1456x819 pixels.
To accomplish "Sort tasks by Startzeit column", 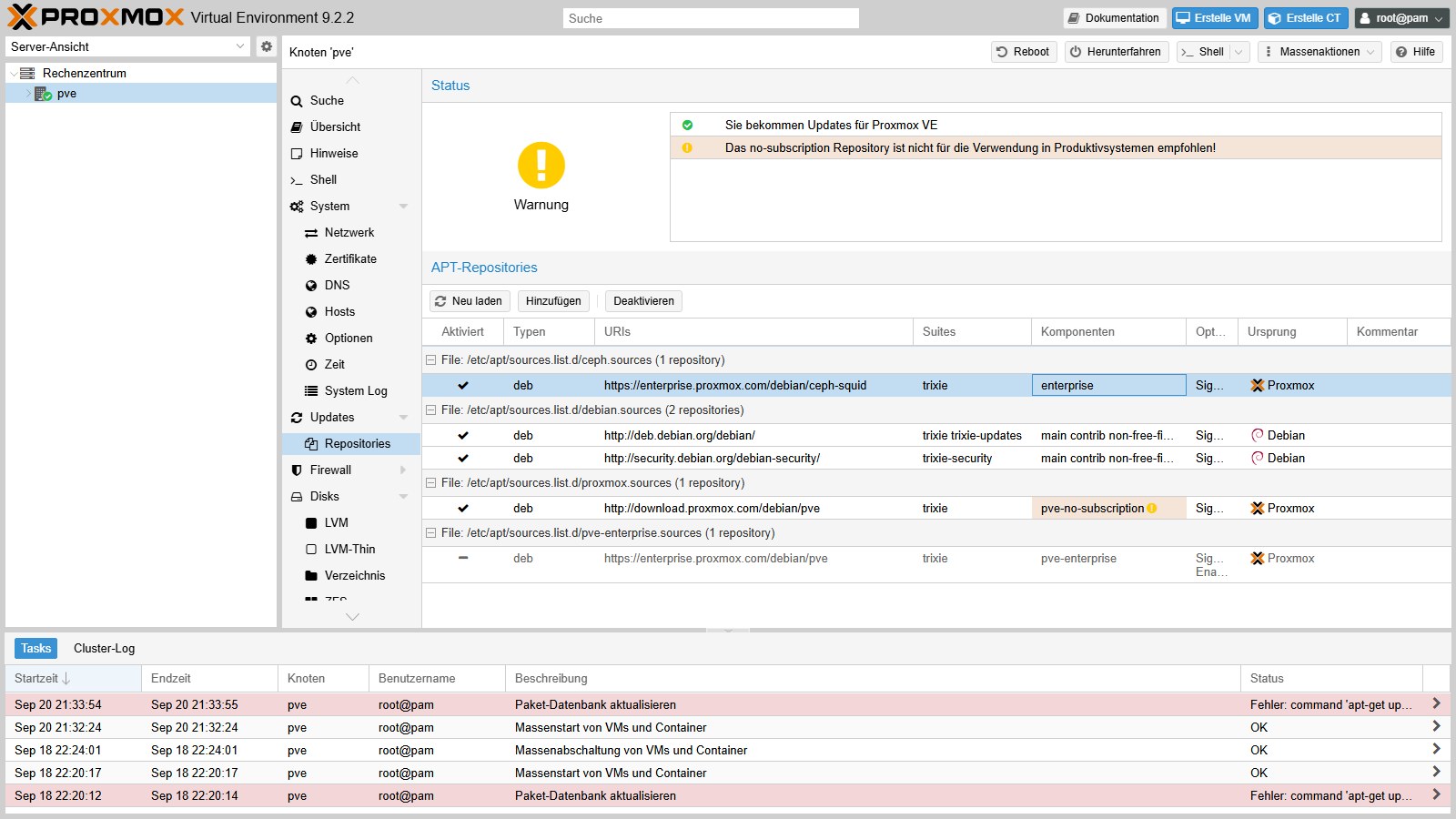I will 73,679.
